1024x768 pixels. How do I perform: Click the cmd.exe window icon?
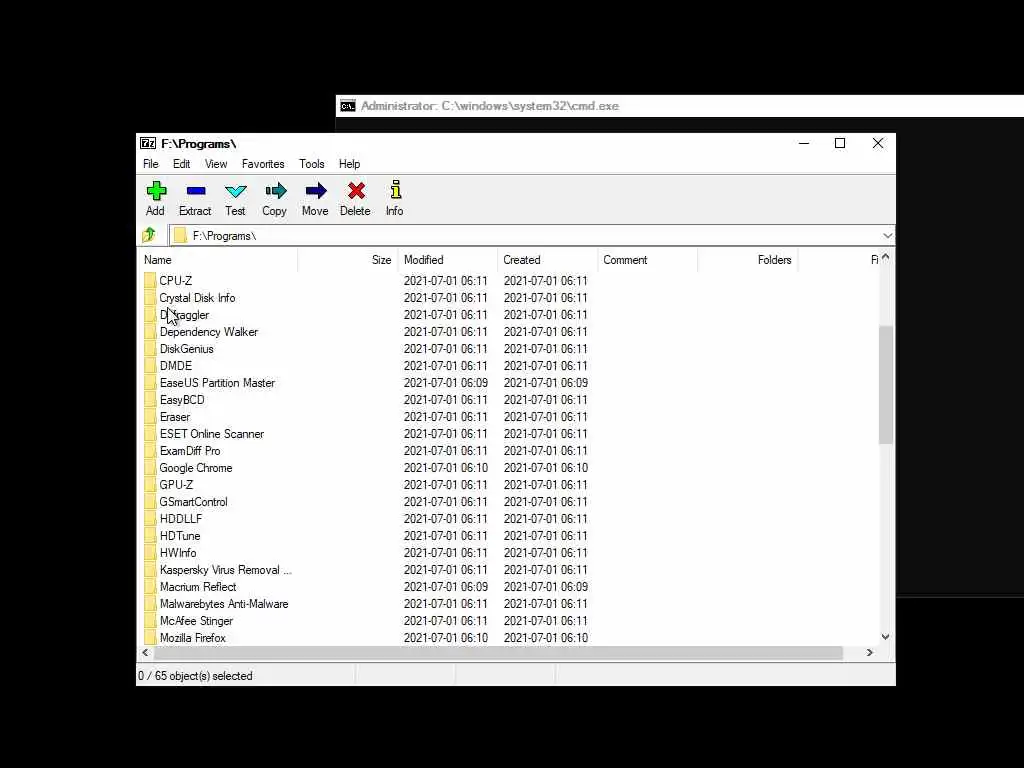348,106
